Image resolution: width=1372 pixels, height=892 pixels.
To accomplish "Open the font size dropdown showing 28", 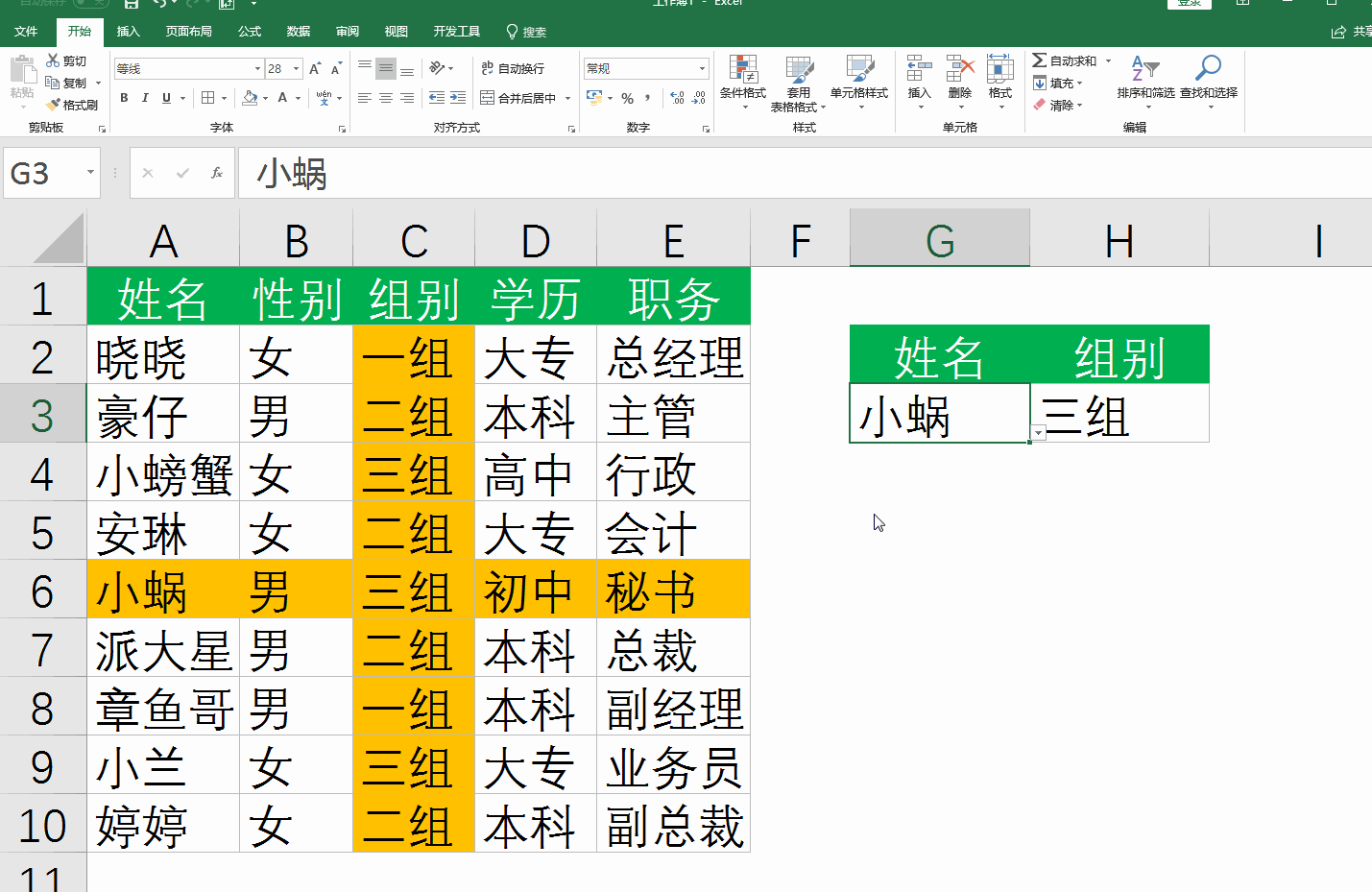I will click(x=297, y=68).
